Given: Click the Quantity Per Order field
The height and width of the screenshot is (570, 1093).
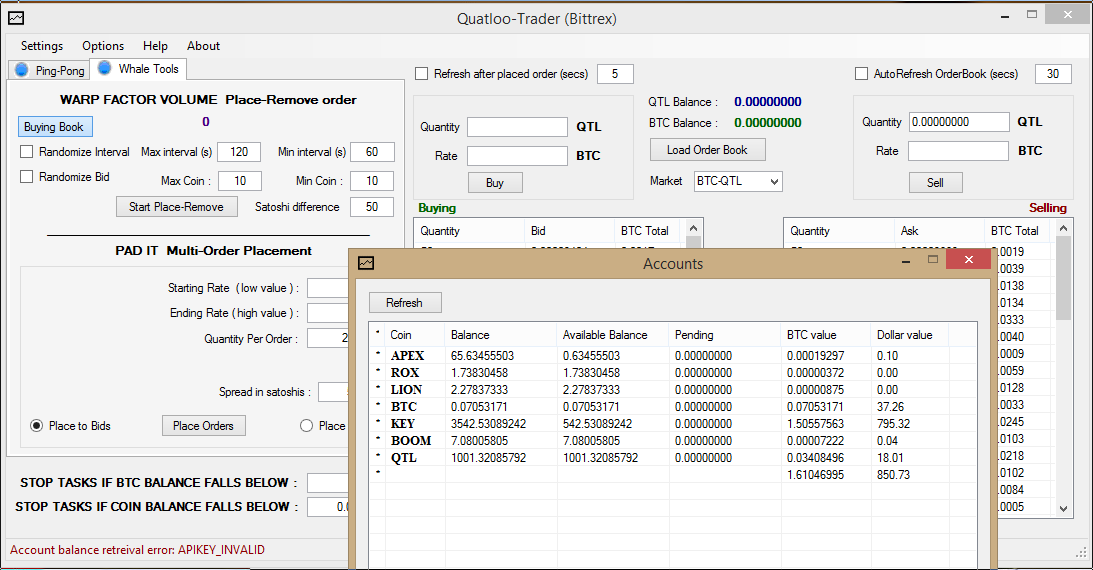Looking at the screenshot, I should click(328, 339).
